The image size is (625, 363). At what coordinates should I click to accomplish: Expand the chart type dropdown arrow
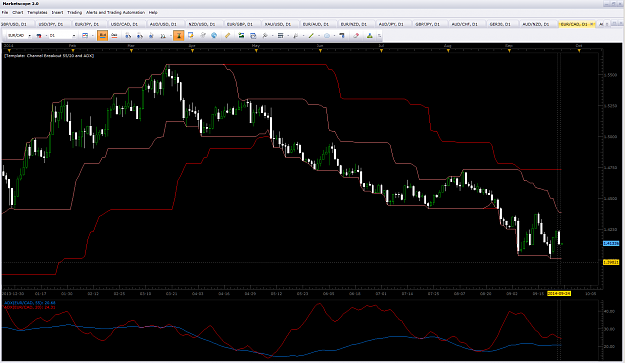[x=92, y=36]
